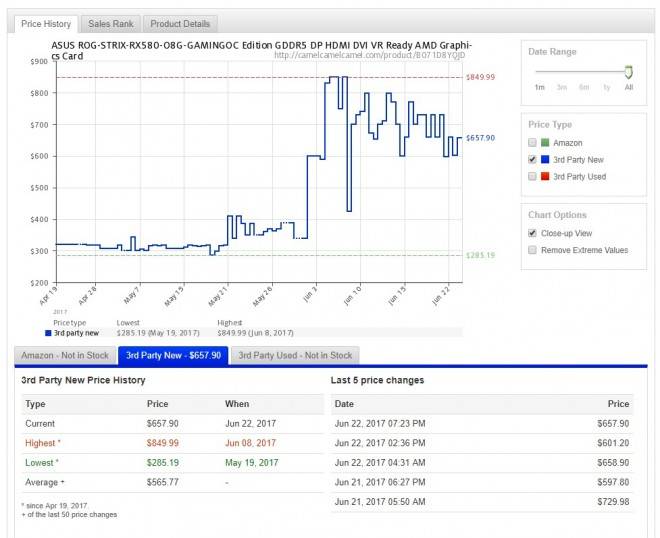Click the When column header
This screenshot has width=660, height=538.
237,404
